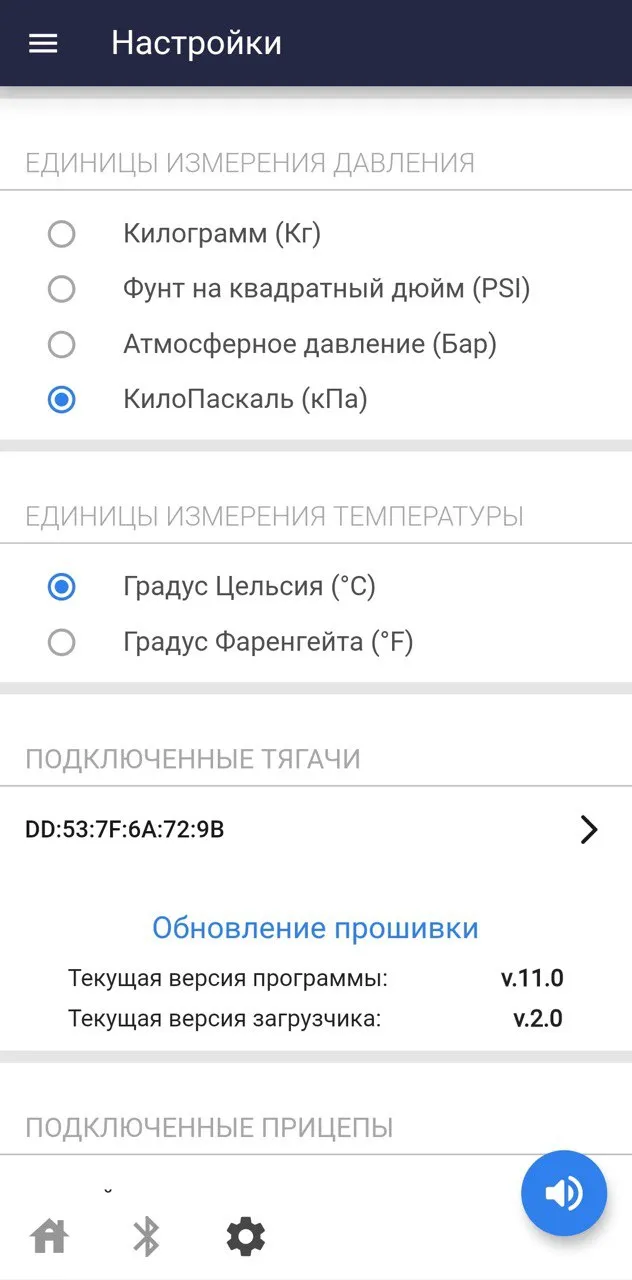The width and height of the screenshot is (632, 1280).
Task: Open Настройки screen title
Action: pos(197,43)
